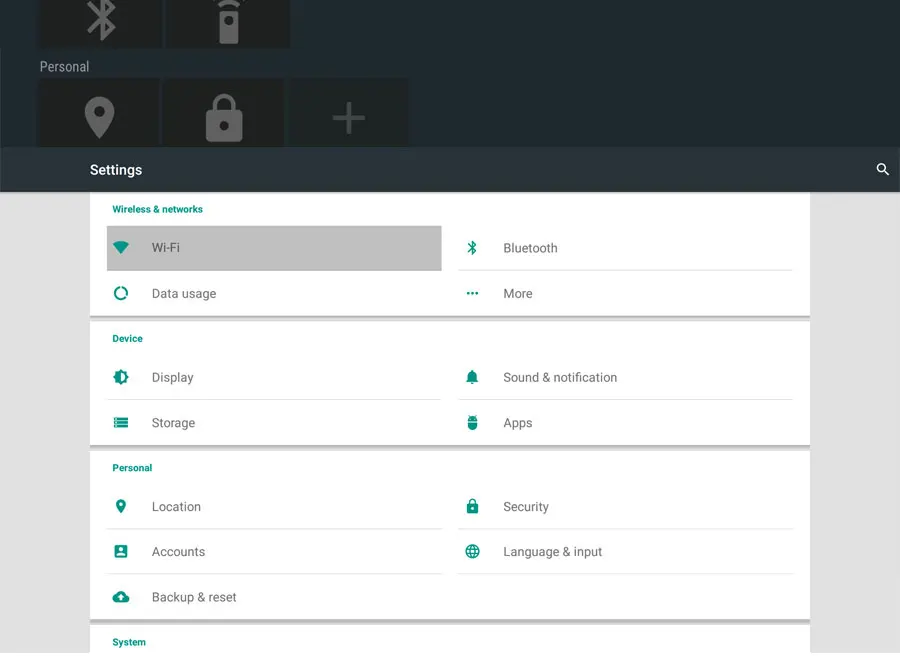Tap the globe icon for Language & input

[472, 552]
